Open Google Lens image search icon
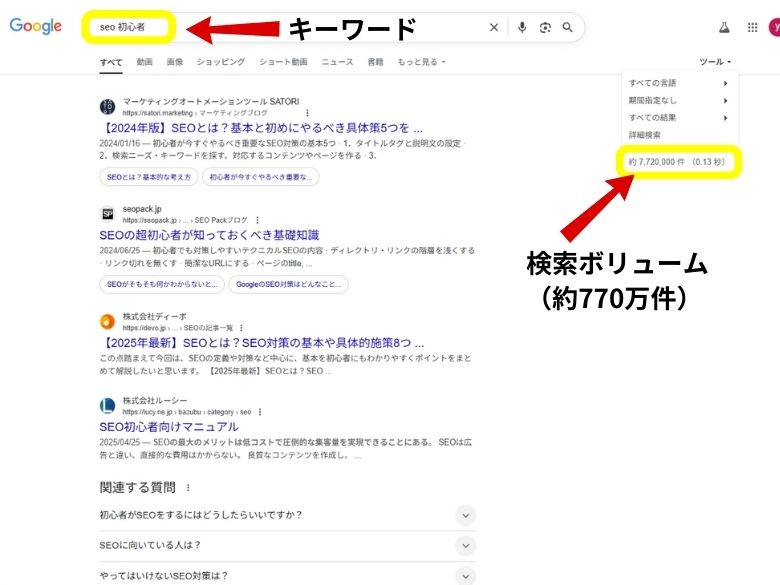 pyautogui.click(x=545, y=27)
